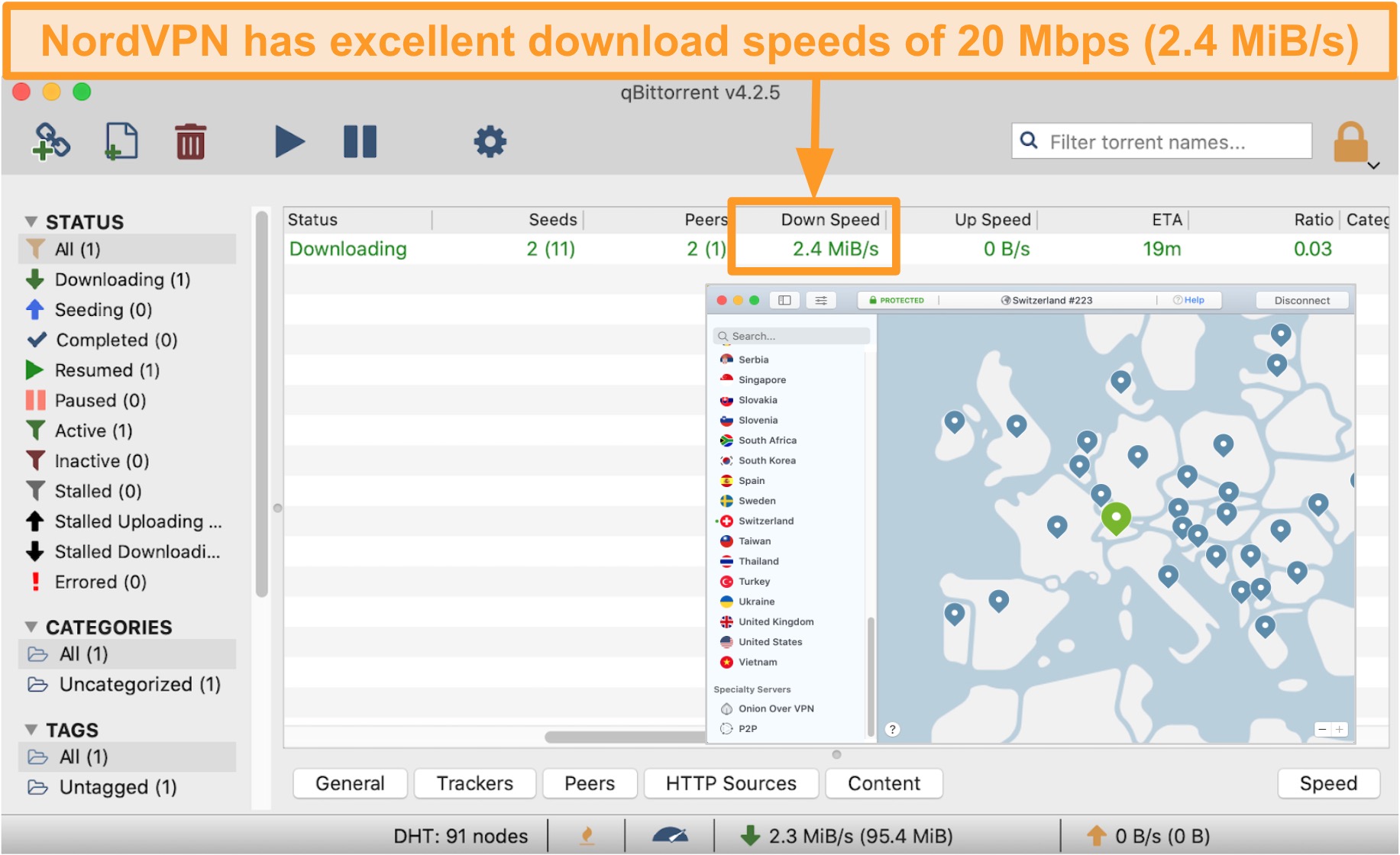Open the General tab
The width and height of the screenshot is (1400, 855).
pyautogui.click(x=351, y=784)
